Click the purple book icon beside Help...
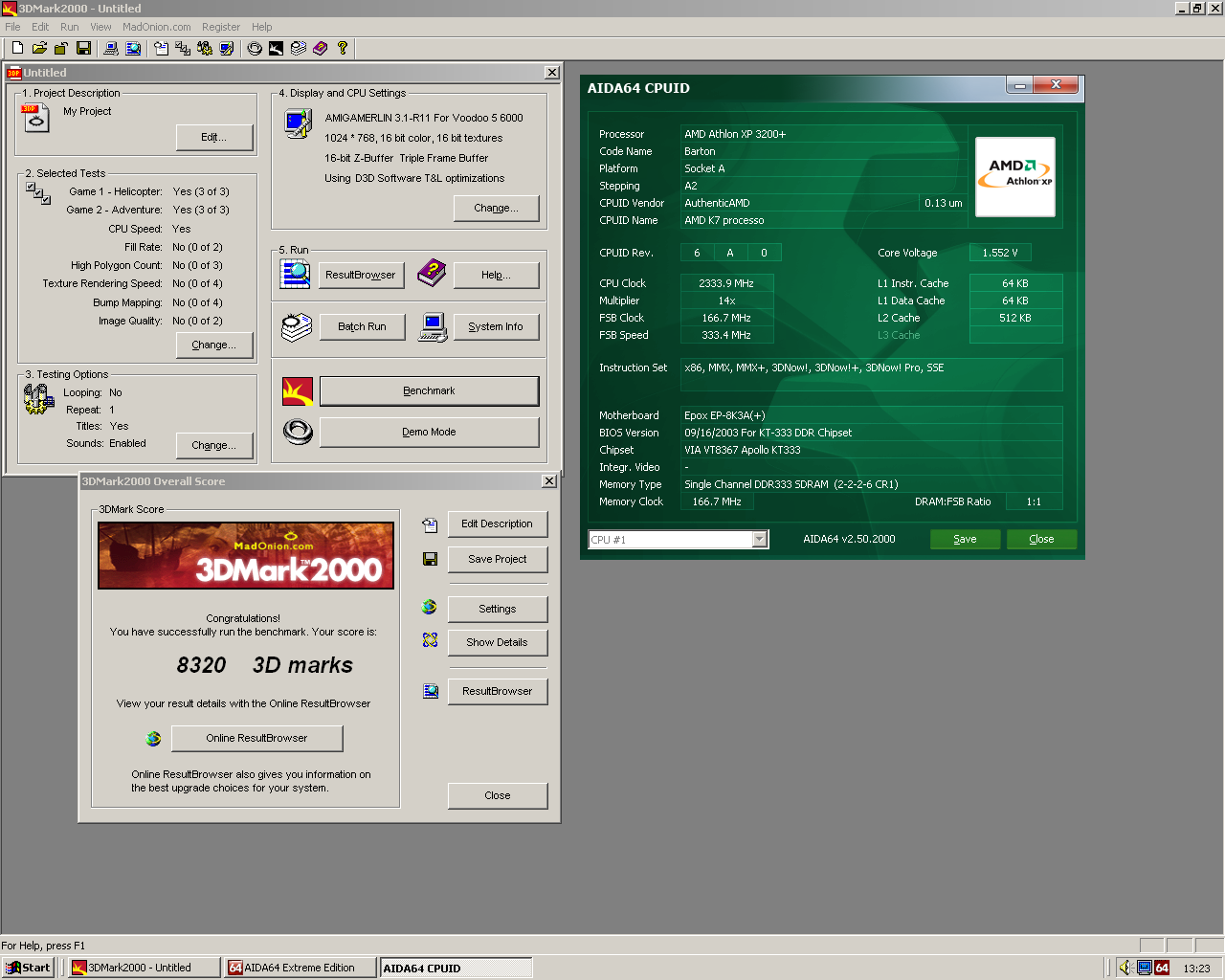Screen dimensions: 1225x980 [x=432, y=274]
